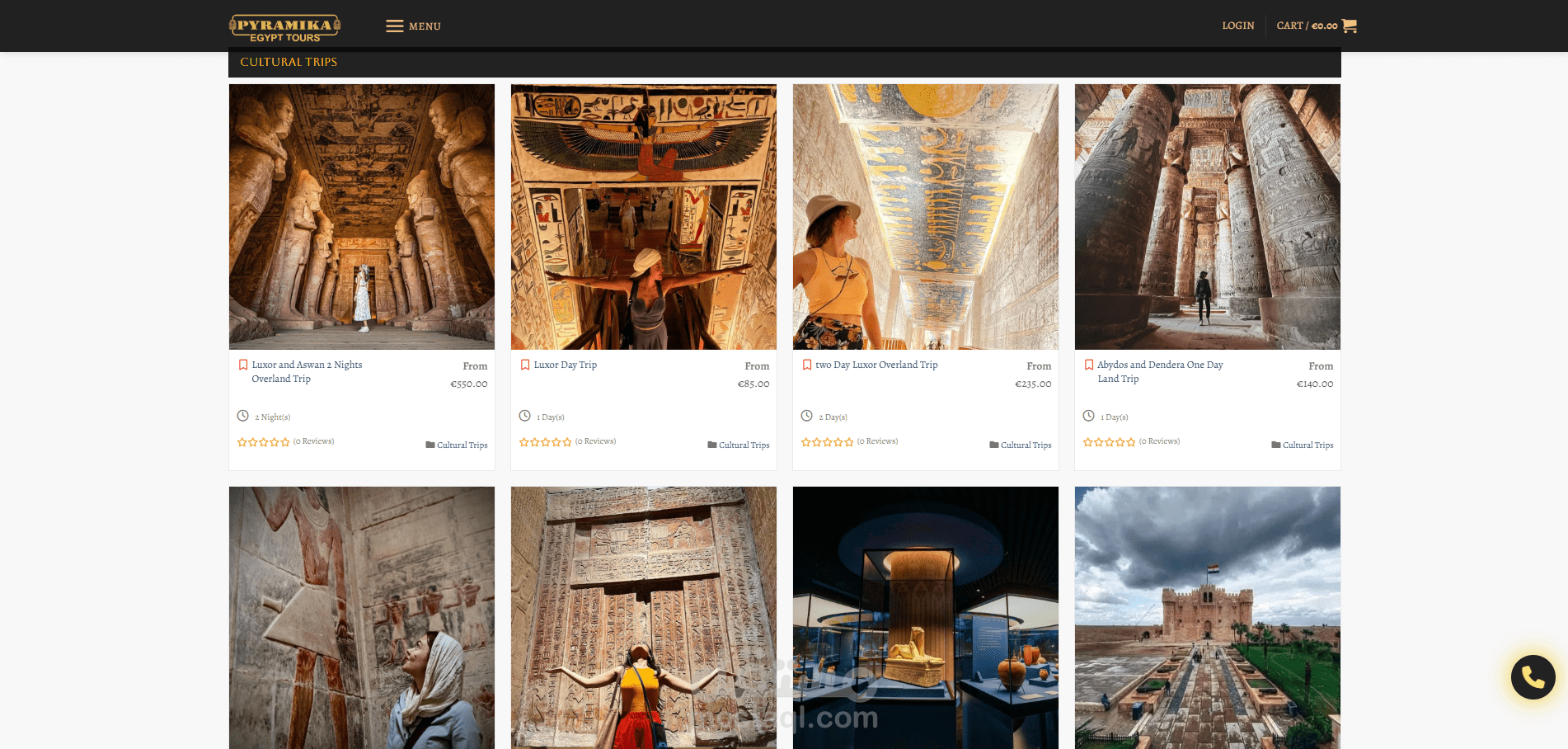
Task: Open Cultural Trips category on Luxor Day Trip card
Action: [x=744, y=445]
